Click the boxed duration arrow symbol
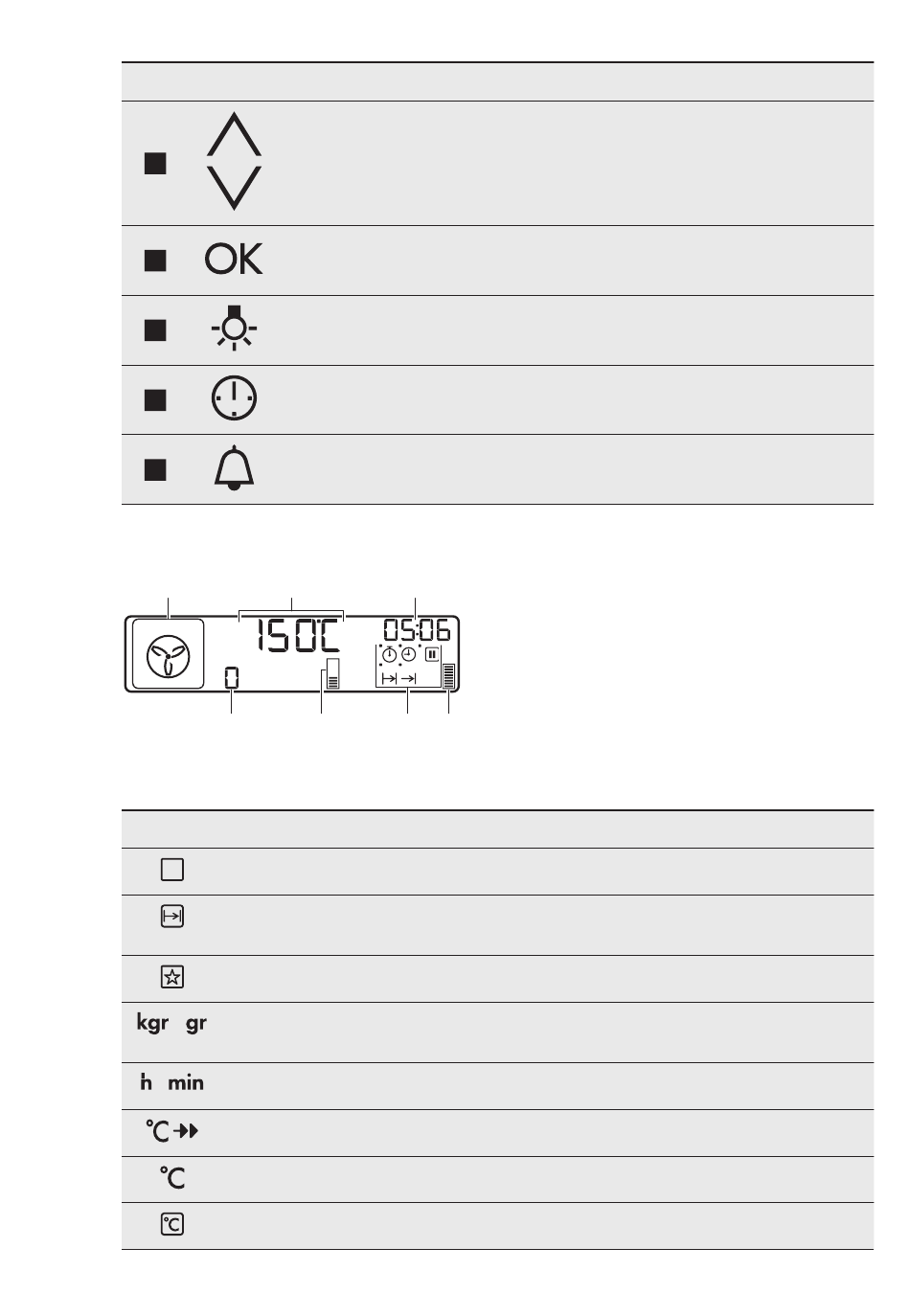The width and height of the screenshot is (910, 1316). 172,917
